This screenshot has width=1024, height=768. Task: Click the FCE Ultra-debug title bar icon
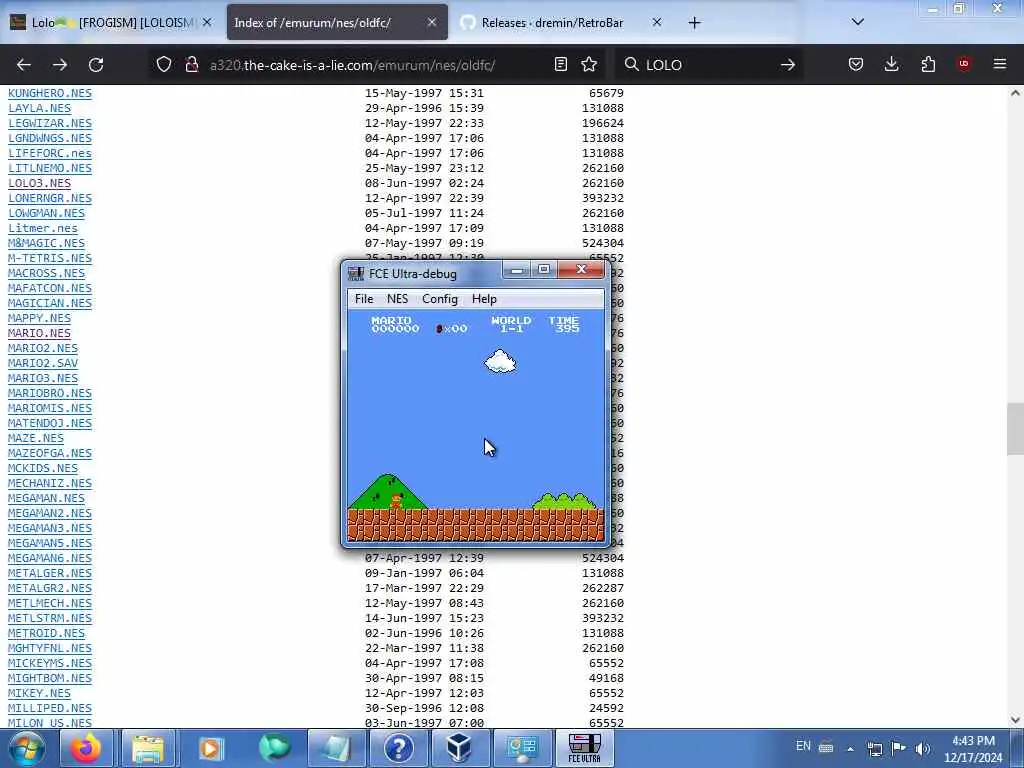pos(356,273)
